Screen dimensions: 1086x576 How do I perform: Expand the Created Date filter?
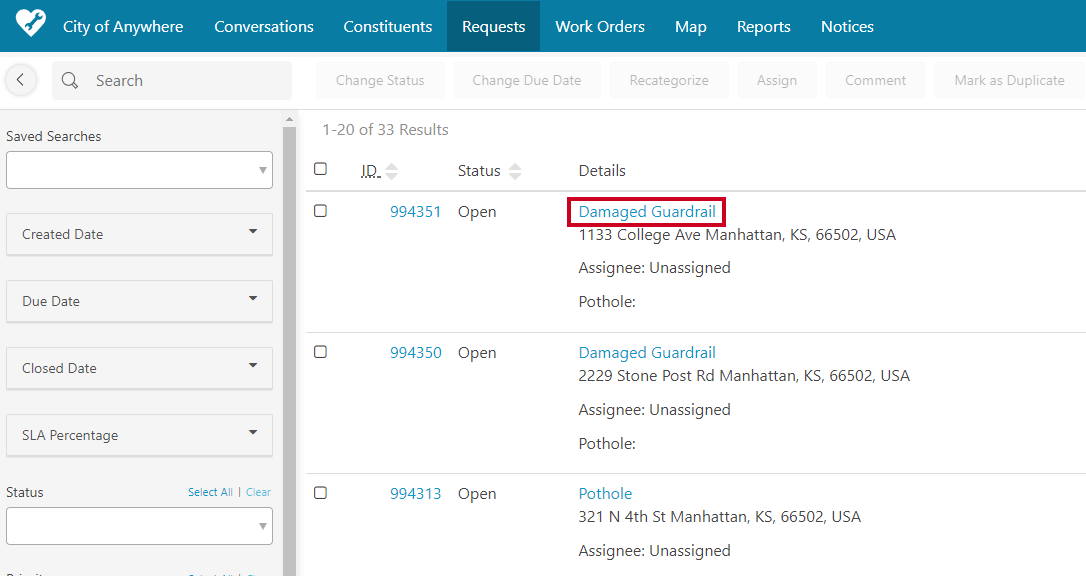[139, 234]
